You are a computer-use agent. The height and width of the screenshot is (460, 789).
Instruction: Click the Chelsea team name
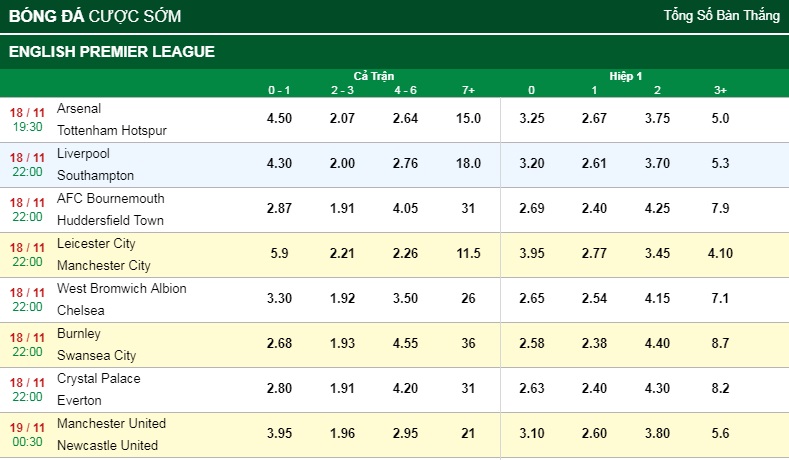click(81, 311)
